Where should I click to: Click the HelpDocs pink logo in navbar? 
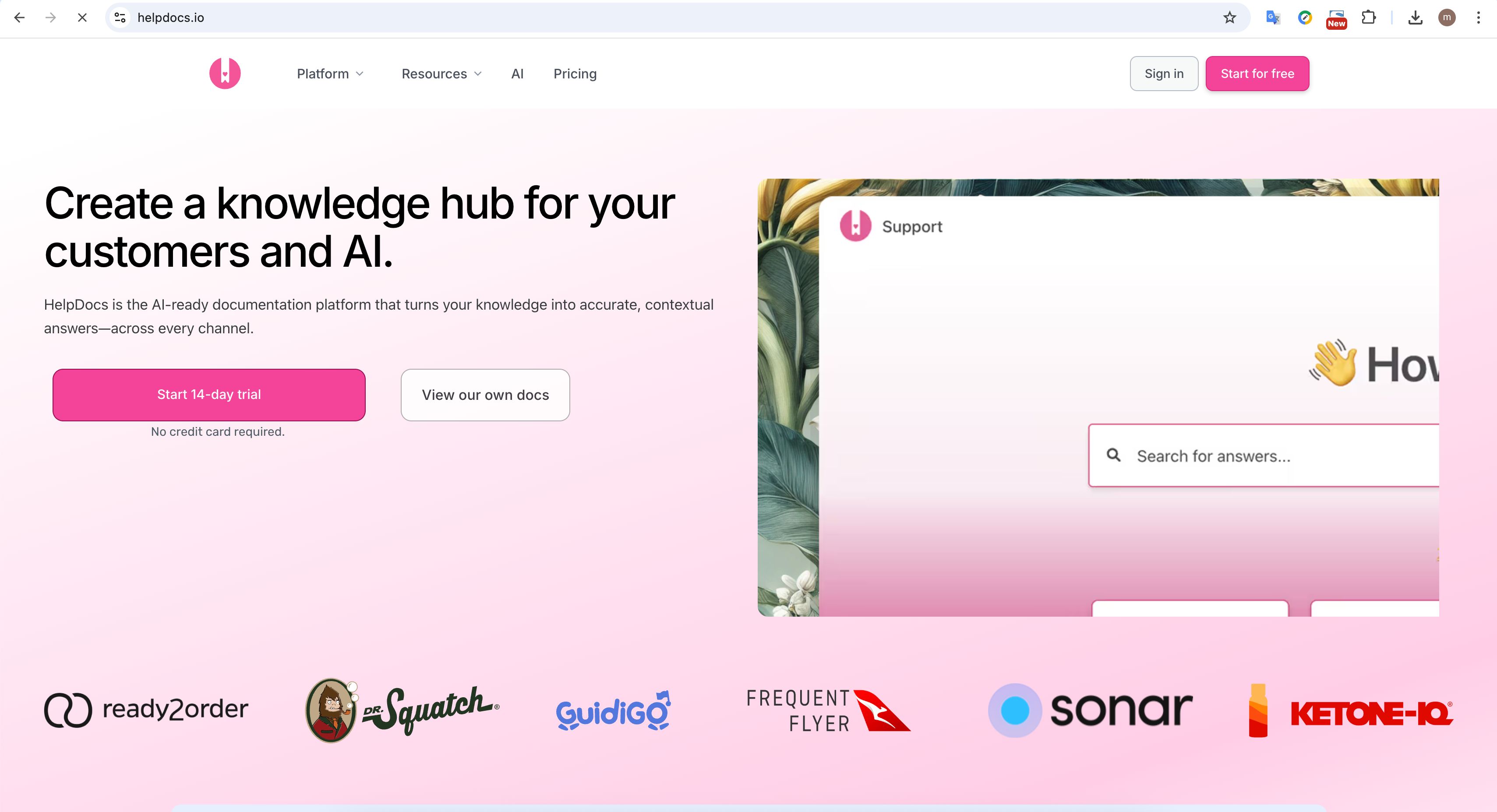pos(225,73)
